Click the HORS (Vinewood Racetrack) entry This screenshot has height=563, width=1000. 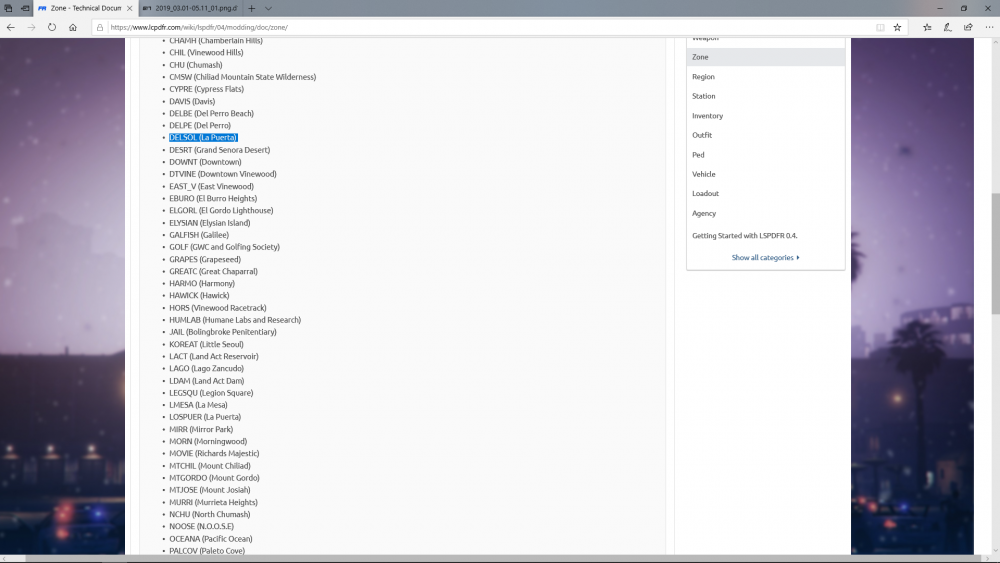point(217,308)
